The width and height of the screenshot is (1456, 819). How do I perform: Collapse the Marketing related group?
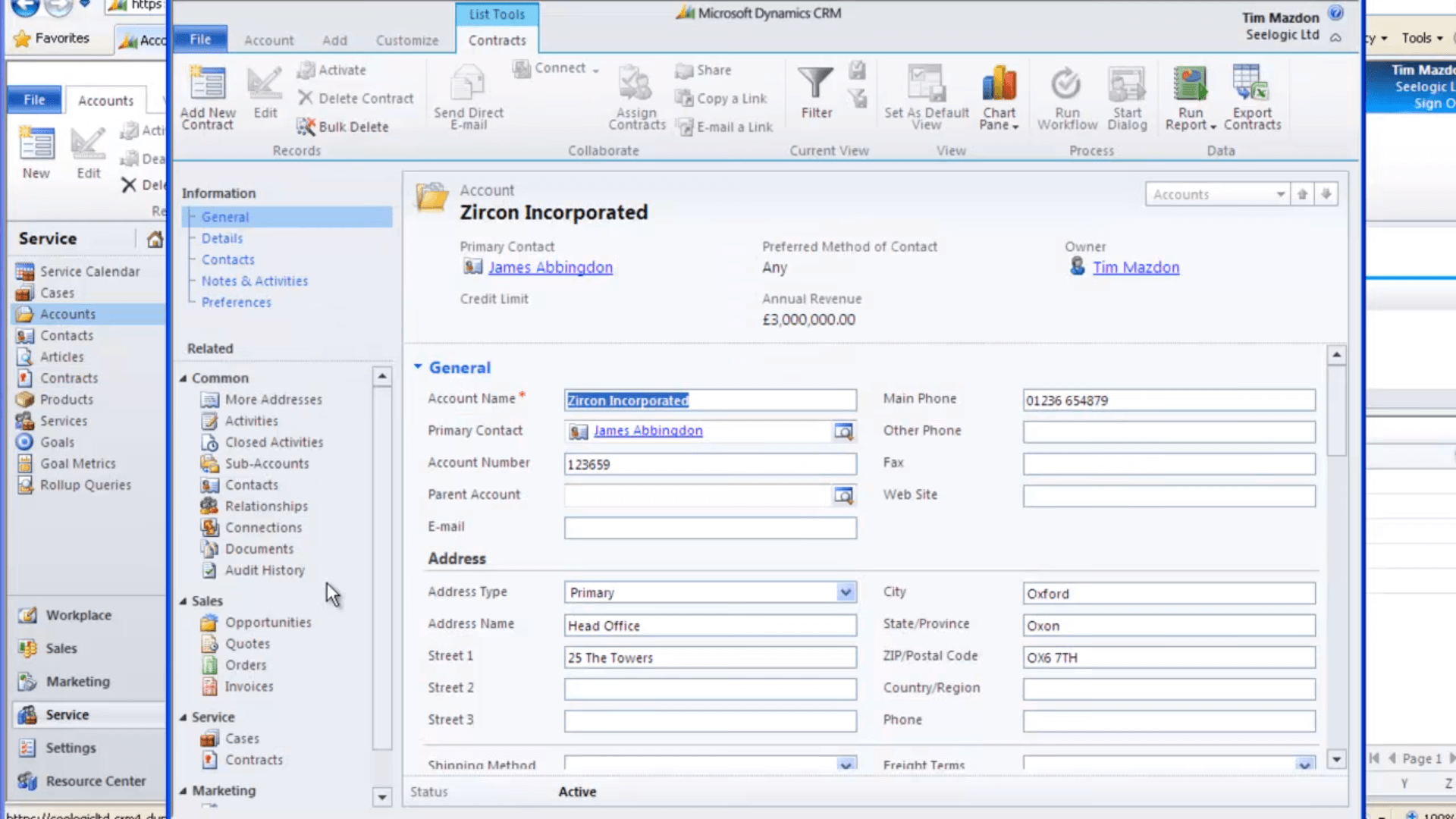tap(183, 790)
